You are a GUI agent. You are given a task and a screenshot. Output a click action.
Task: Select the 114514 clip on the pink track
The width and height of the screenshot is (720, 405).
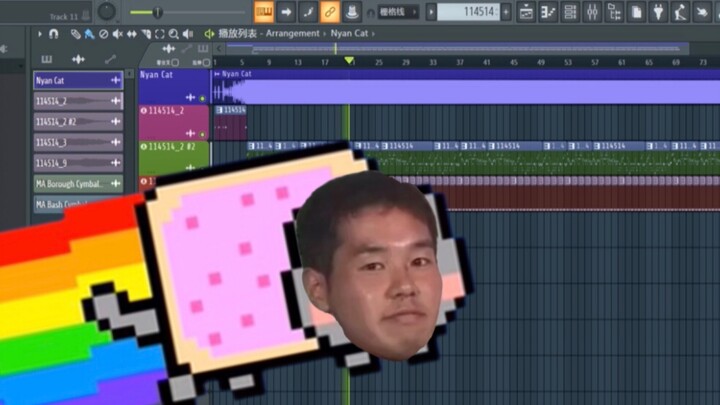(230, 122)
